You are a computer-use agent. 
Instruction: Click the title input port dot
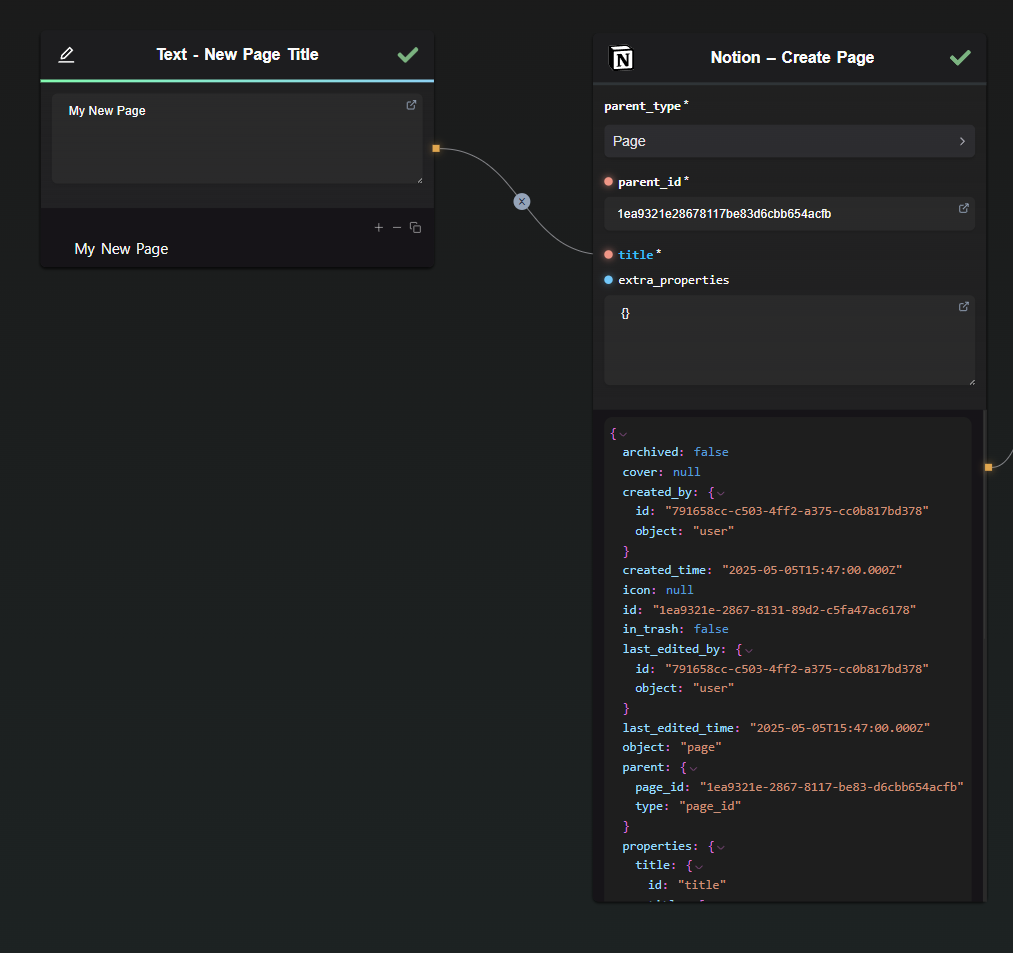(608, 255)
